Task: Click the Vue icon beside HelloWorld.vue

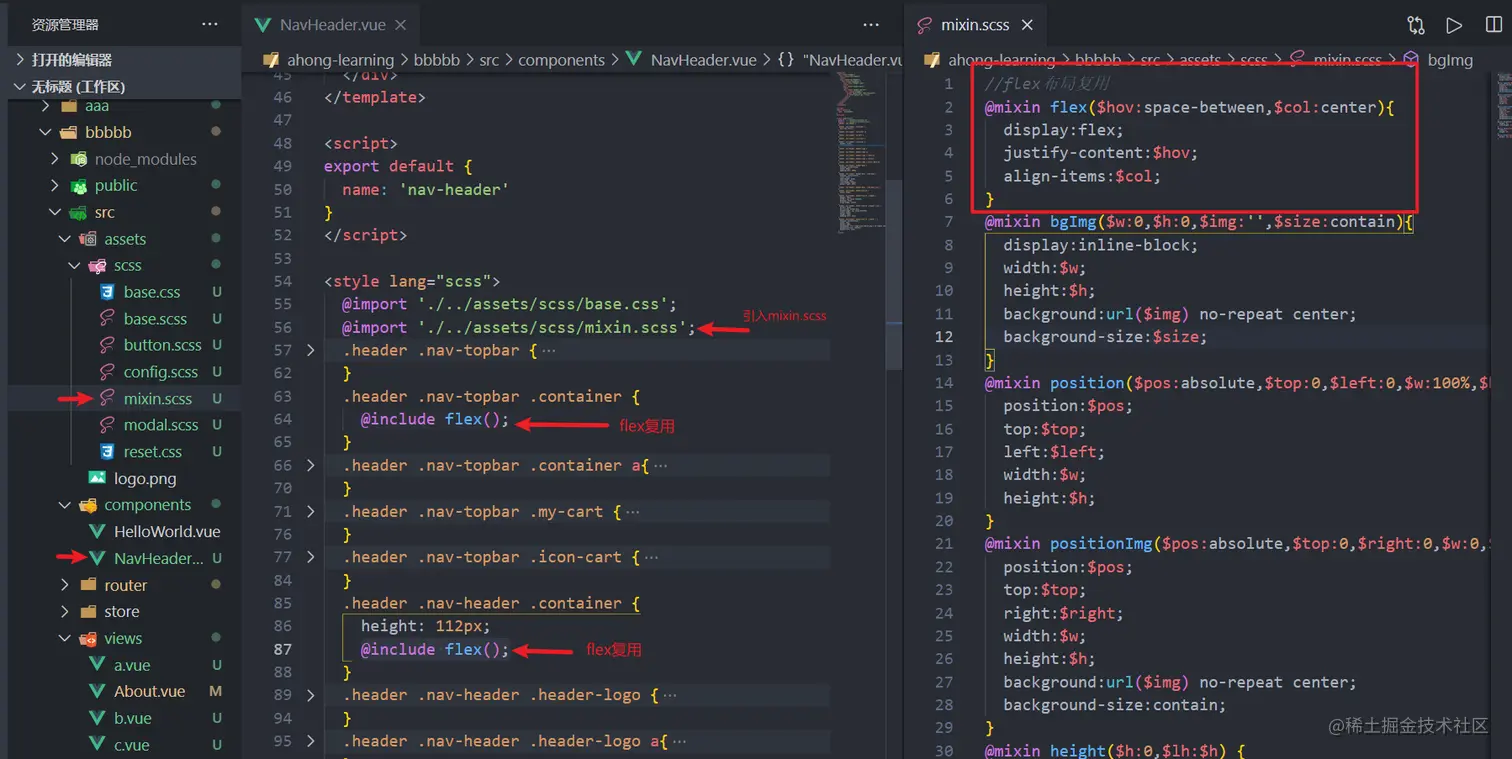Action: (96, 532)
